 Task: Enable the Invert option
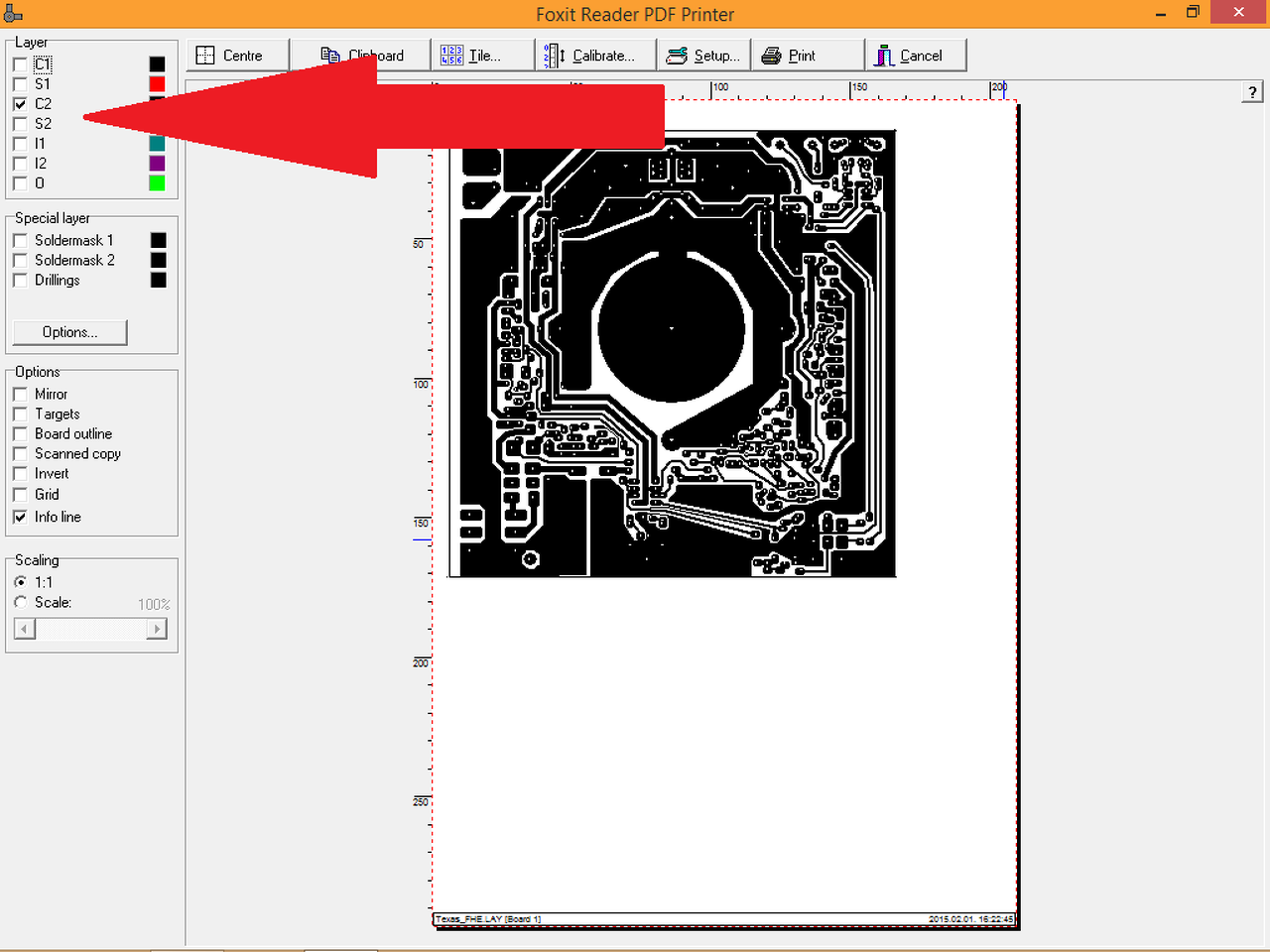[x=20, y=474]
